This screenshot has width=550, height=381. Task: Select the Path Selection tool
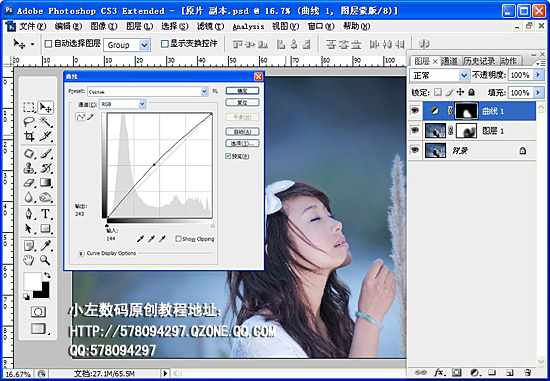29,228
